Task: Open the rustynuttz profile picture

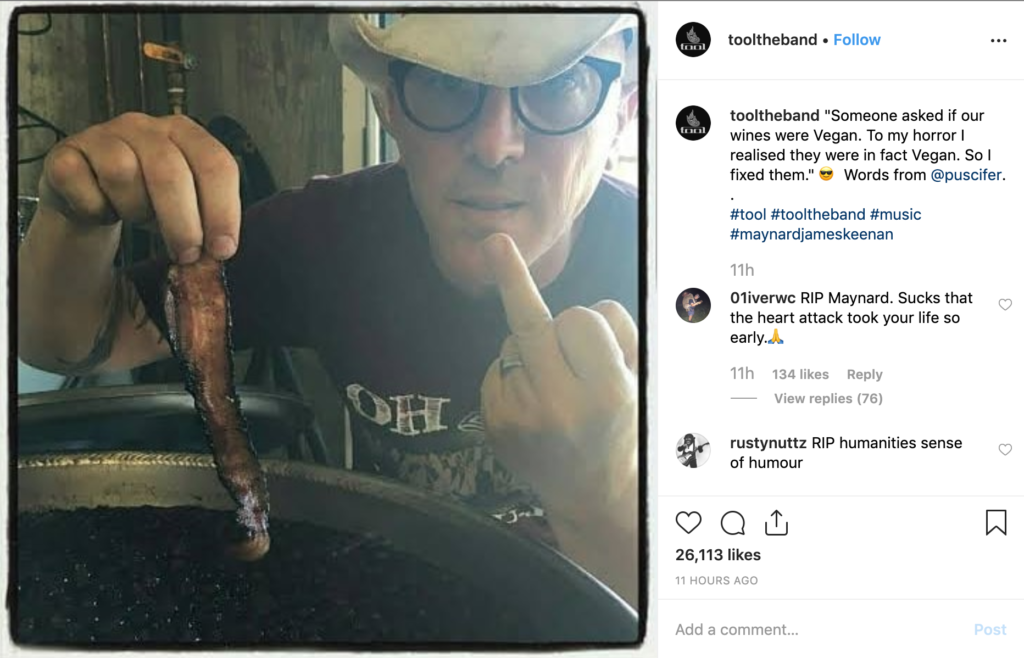Action: click(693, 450)
